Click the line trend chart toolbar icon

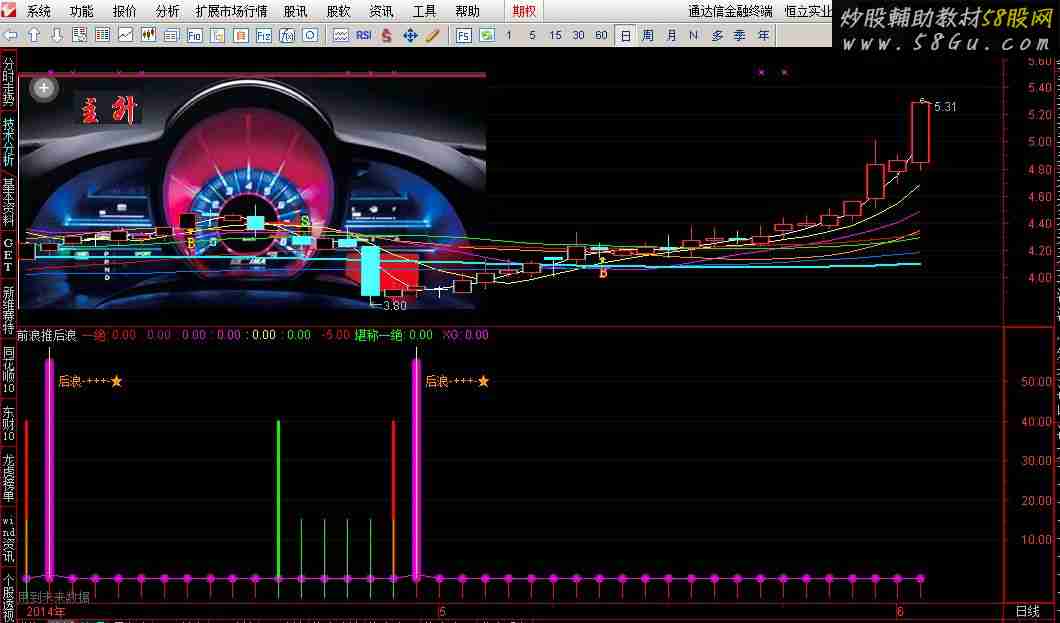click(x=125, y=35)
